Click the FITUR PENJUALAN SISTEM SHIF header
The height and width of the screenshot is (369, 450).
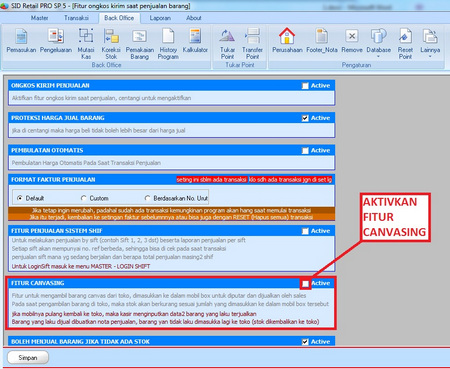pos(57,231)
